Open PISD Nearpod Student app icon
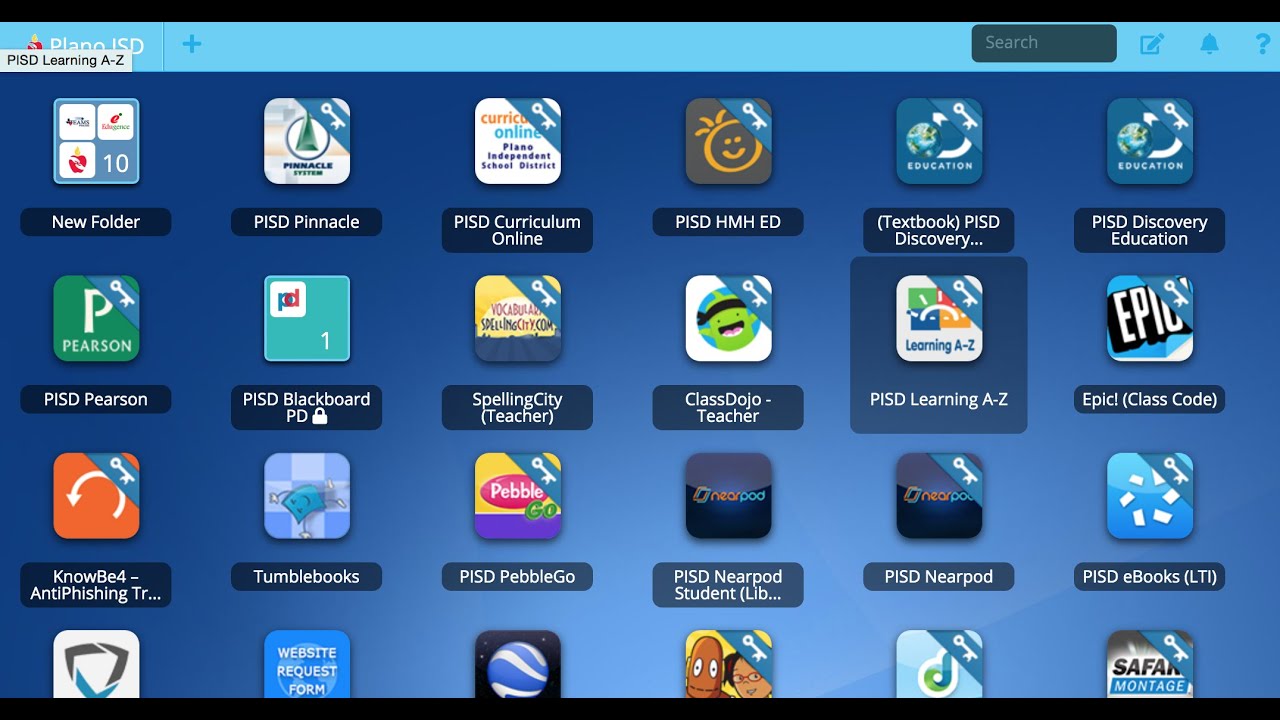 click(728, 496)
